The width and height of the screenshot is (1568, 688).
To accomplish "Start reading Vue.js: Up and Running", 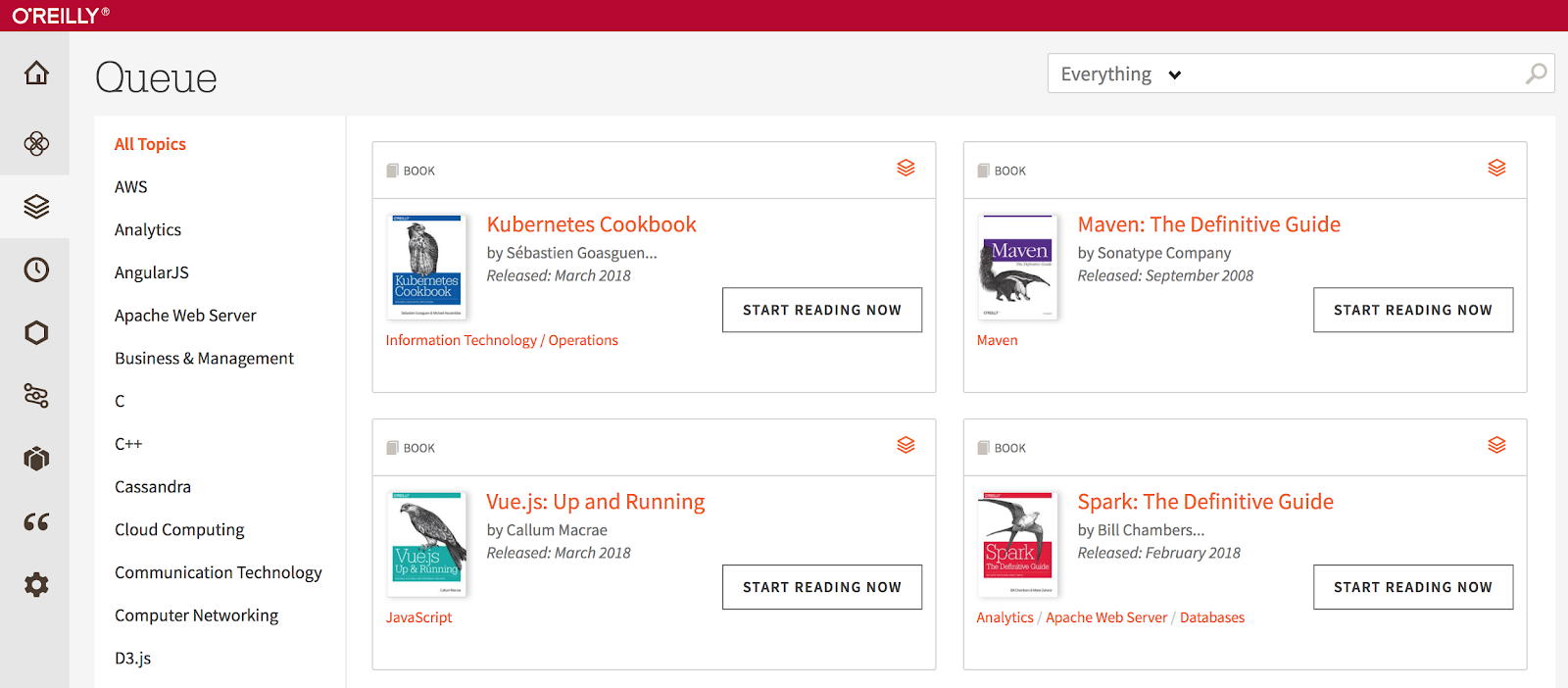I will [x=822, y=587].
